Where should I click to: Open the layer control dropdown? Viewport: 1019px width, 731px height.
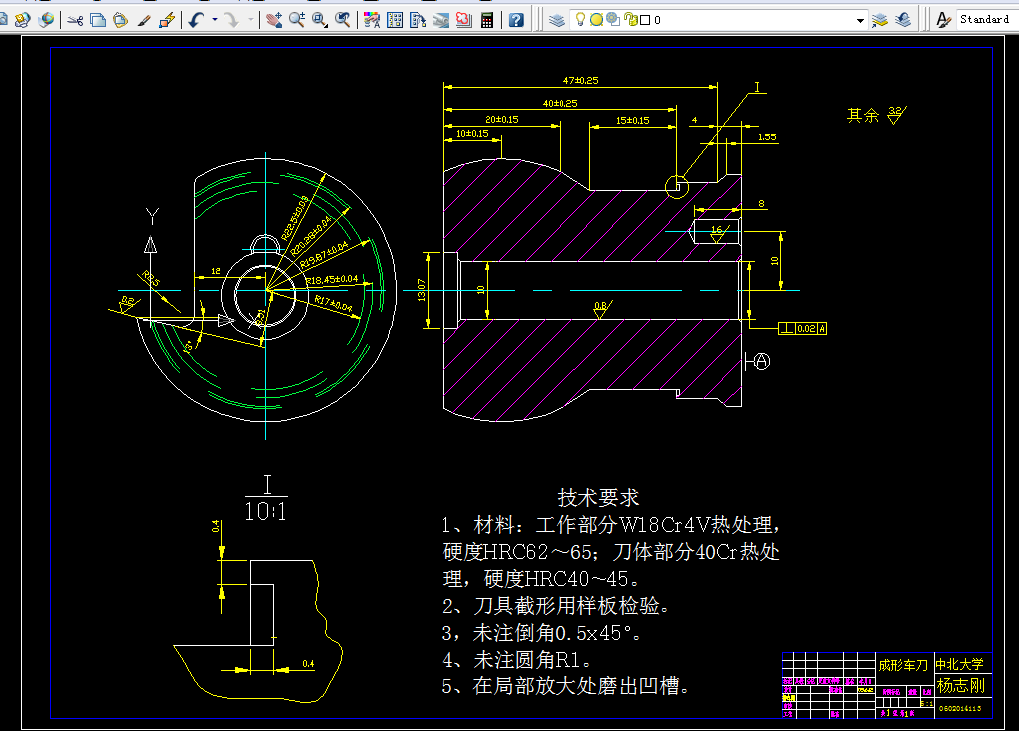pos(861,18)
